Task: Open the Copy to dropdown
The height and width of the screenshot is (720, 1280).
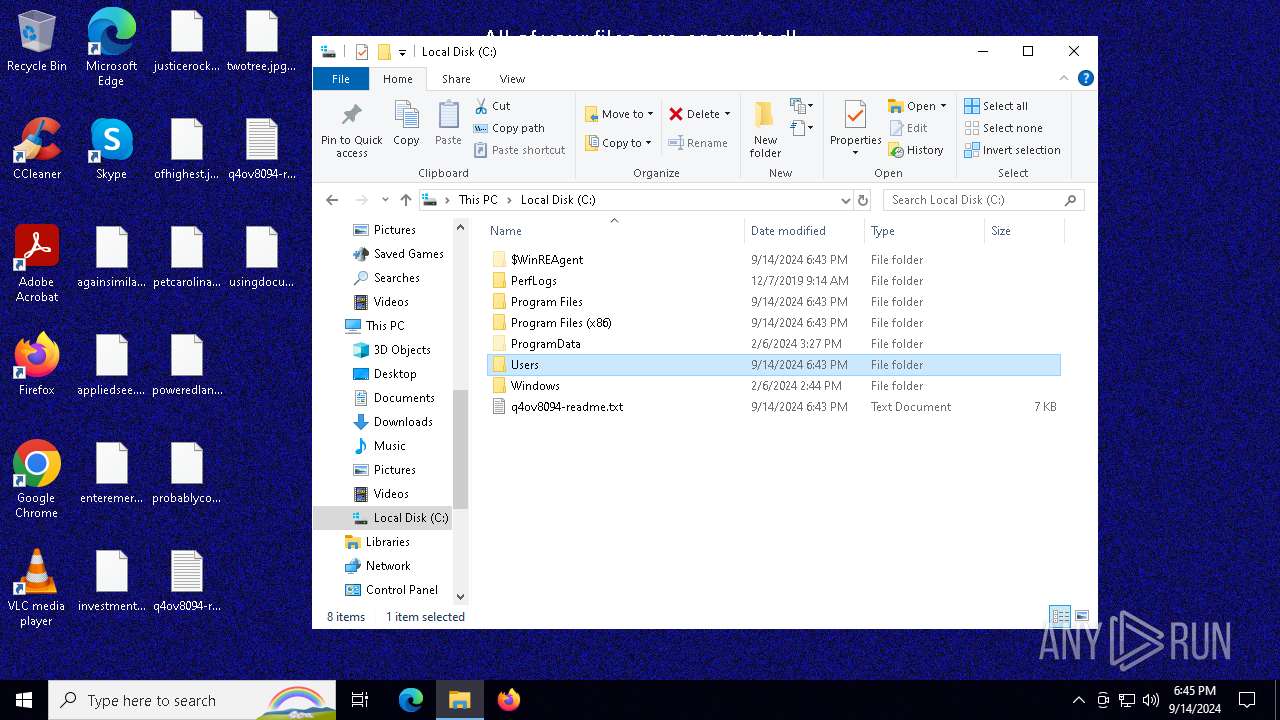Action: pyautogui.click(x=618, y=143)
